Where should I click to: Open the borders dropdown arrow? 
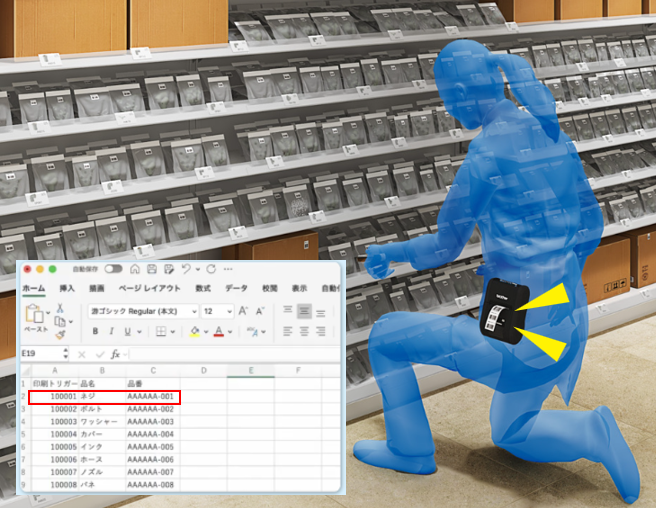[172, 332]
